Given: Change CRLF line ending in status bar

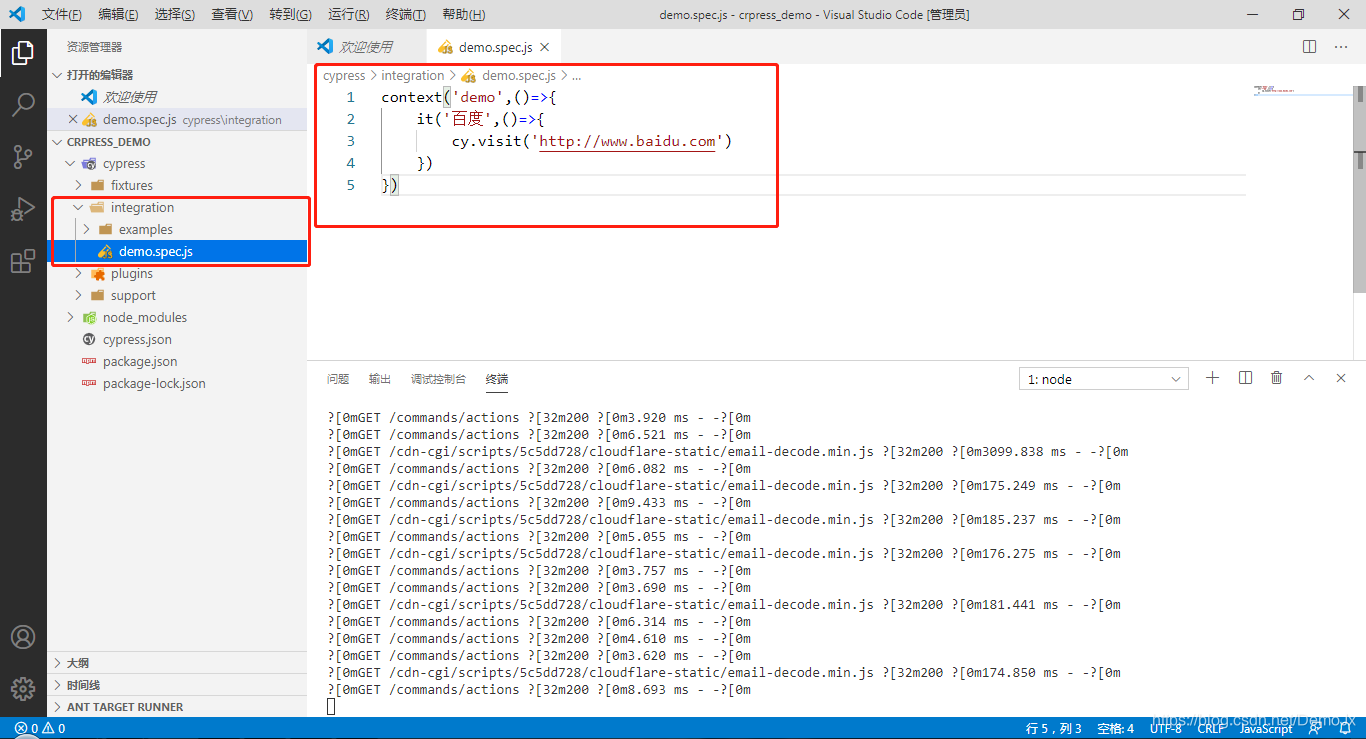Looking at the screenshot, I should [x=1212, y=728].
